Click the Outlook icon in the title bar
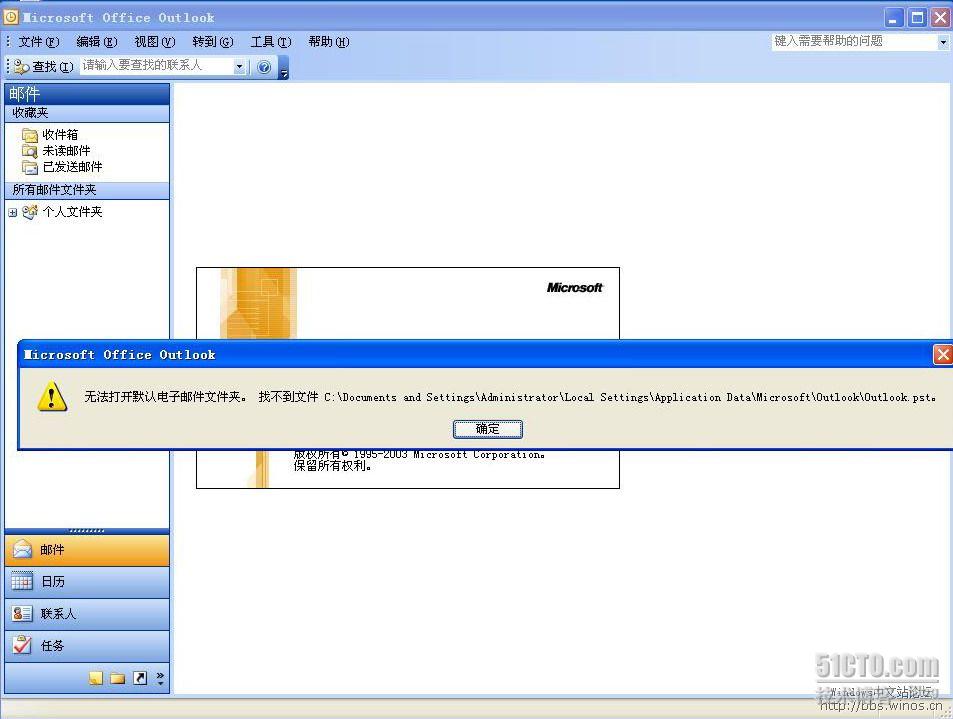Viewport: 953px width, 719px height. pos(11,17)
